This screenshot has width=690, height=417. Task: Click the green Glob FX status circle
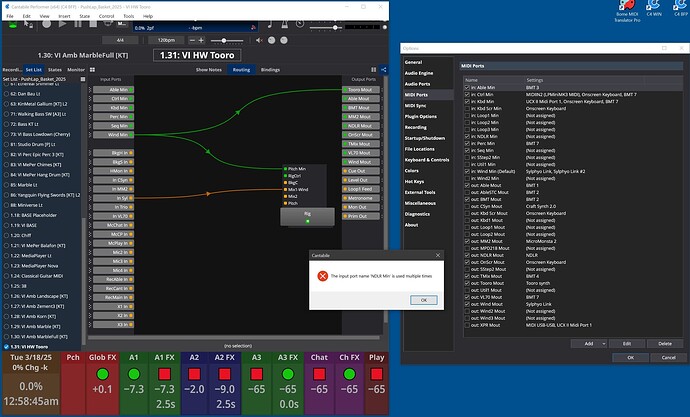tap(103, 374)
